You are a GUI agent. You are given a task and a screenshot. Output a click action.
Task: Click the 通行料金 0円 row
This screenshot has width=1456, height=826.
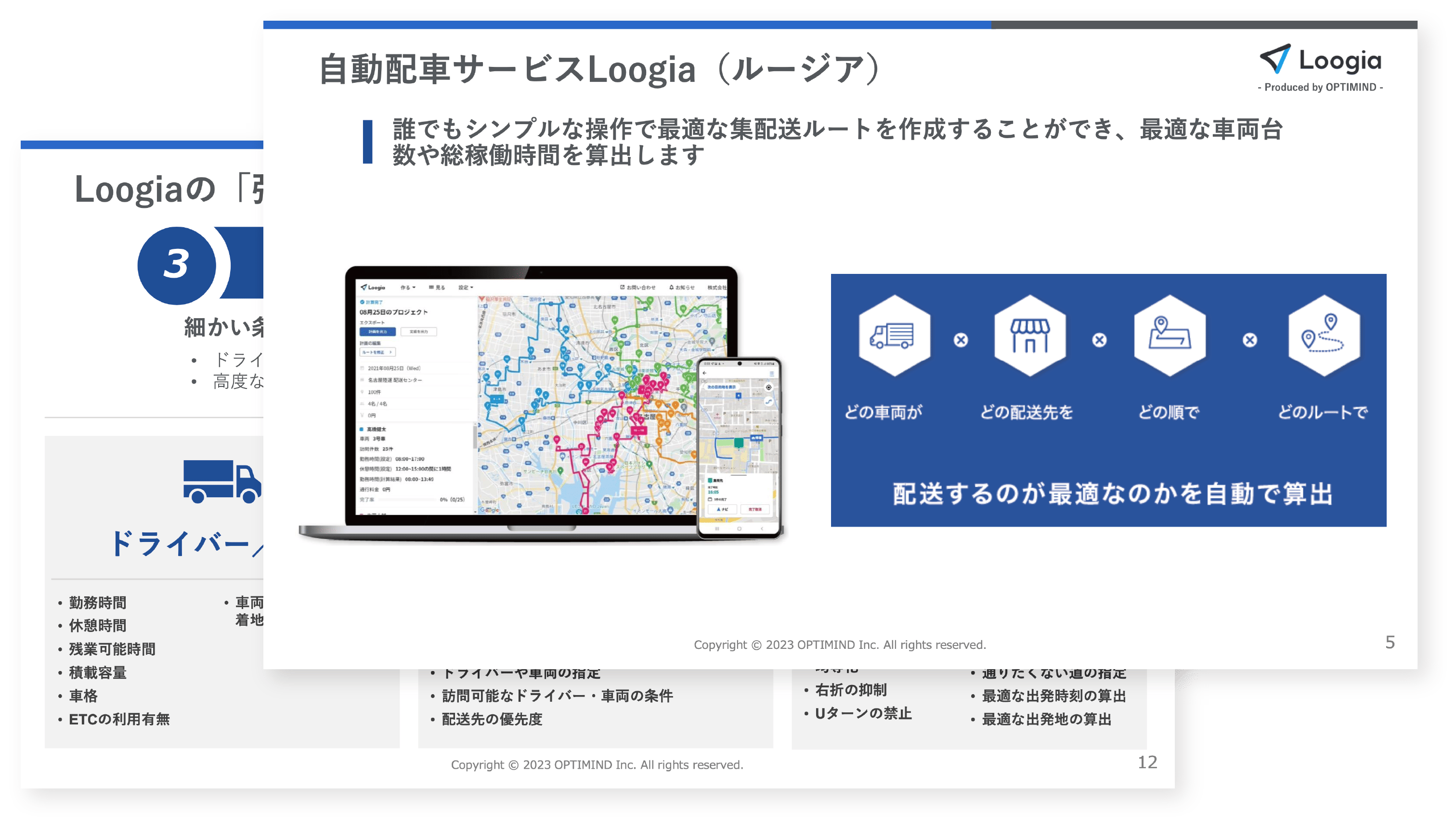tap(375, 490)
